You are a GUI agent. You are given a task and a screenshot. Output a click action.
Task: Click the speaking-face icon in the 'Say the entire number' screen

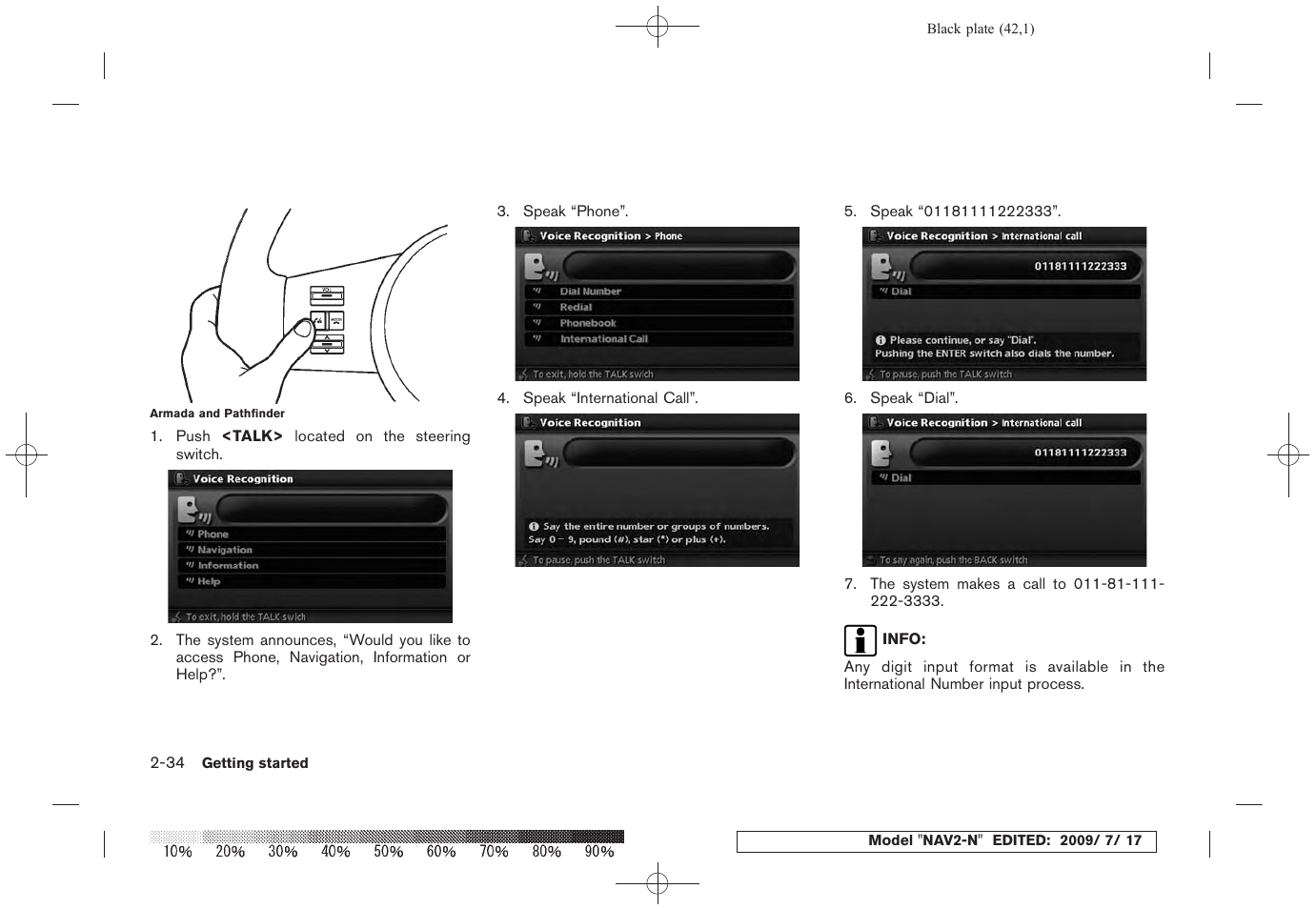[x=539, y=454]
